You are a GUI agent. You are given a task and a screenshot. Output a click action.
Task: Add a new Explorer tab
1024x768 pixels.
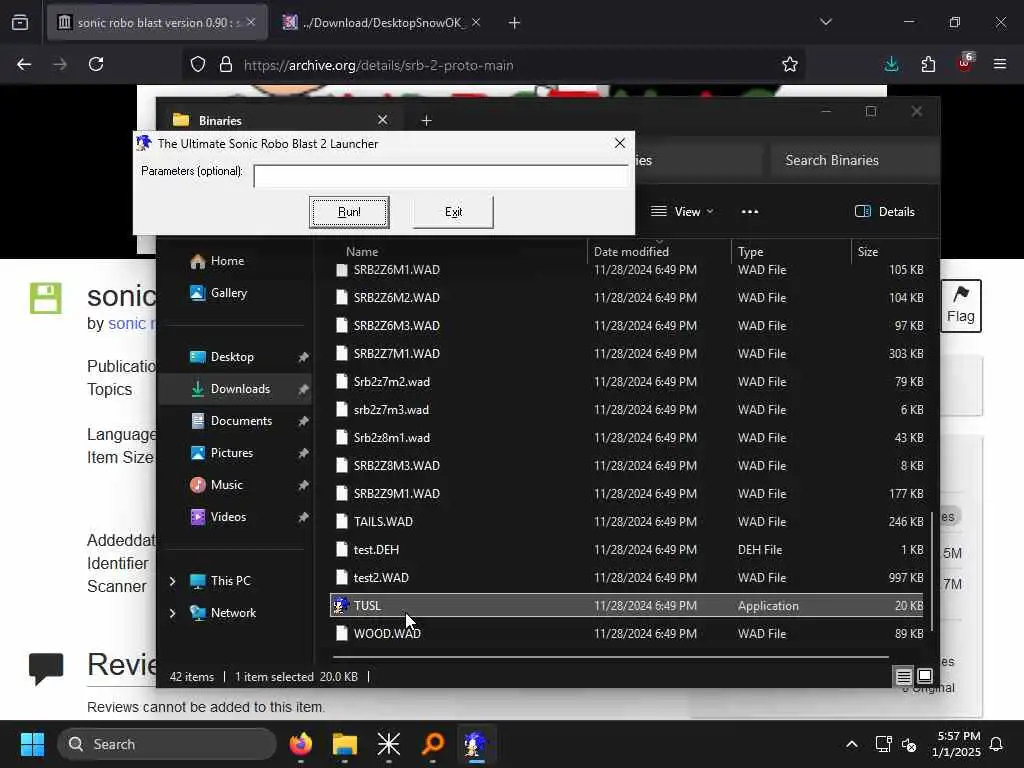(426, 120)
